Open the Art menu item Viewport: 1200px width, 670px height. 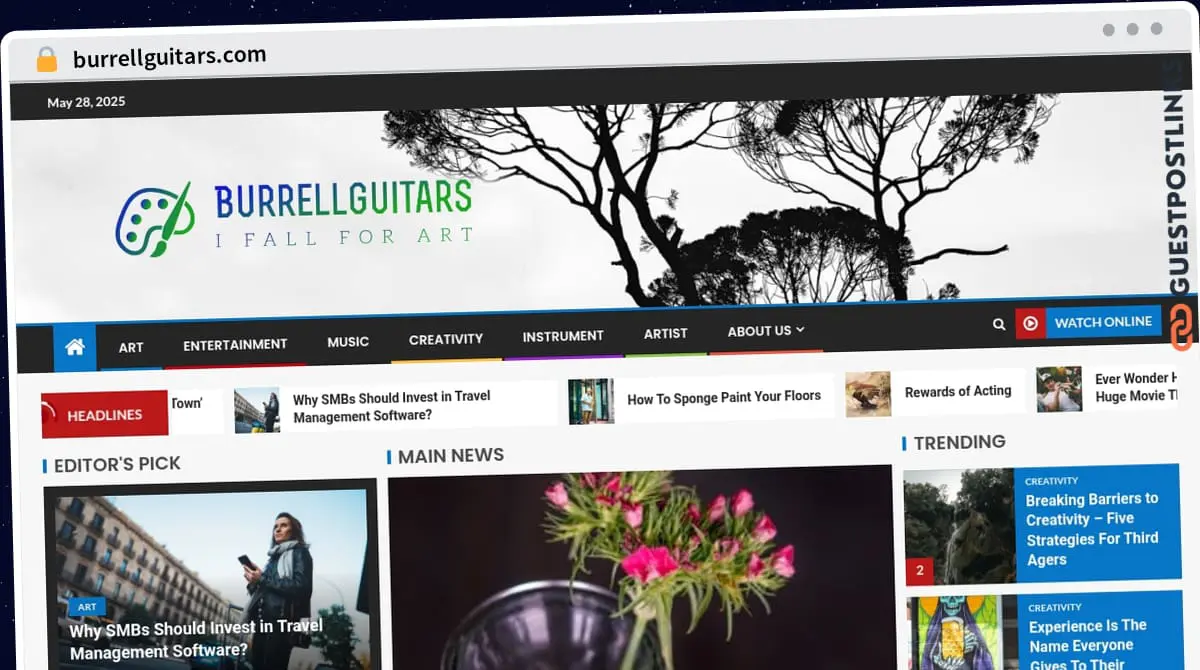point(131,347)
